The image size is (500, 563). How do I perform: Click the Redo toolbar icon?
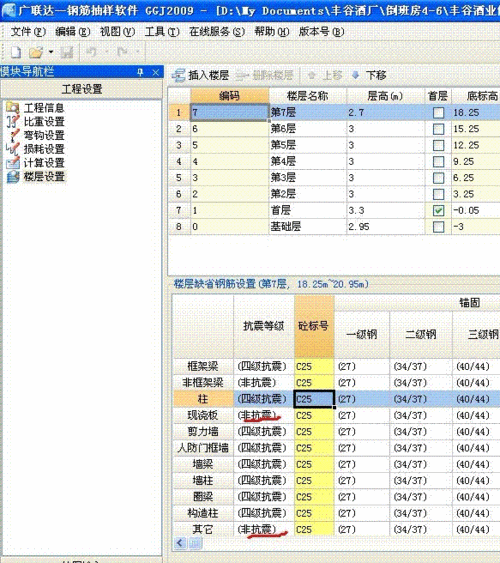tap(122, 52)
